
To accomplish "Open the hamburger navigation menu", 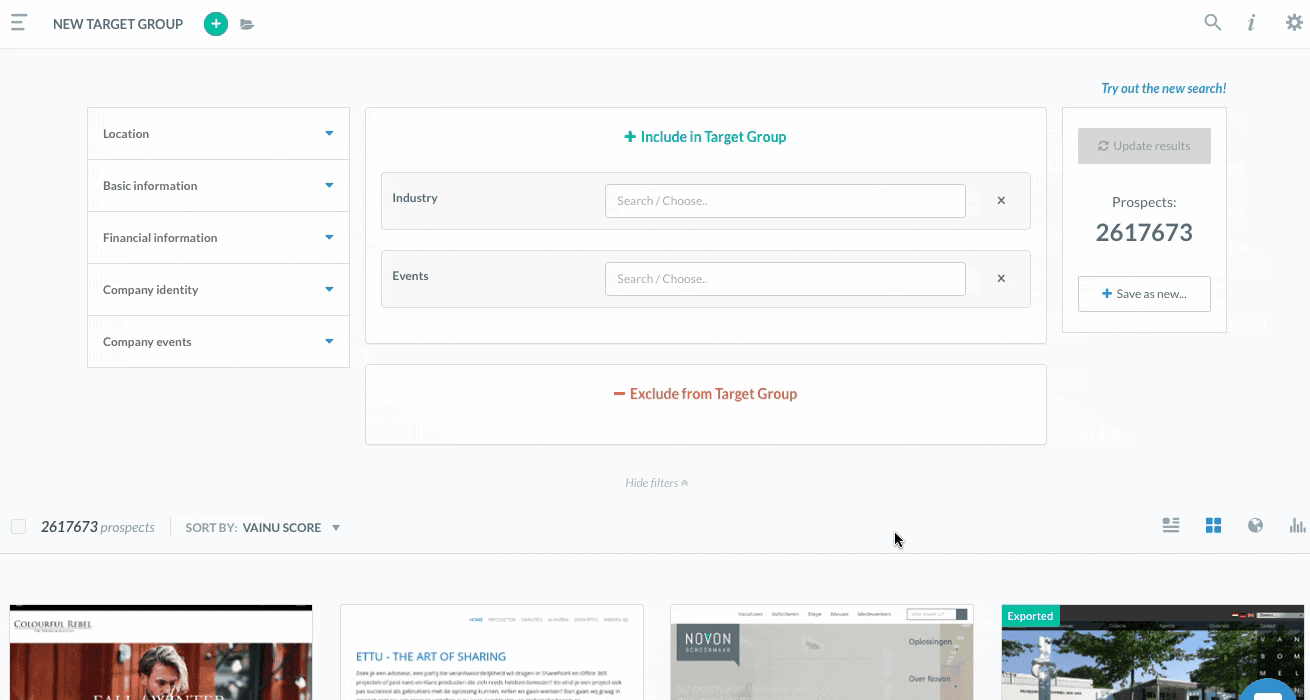I will point(19,23).
